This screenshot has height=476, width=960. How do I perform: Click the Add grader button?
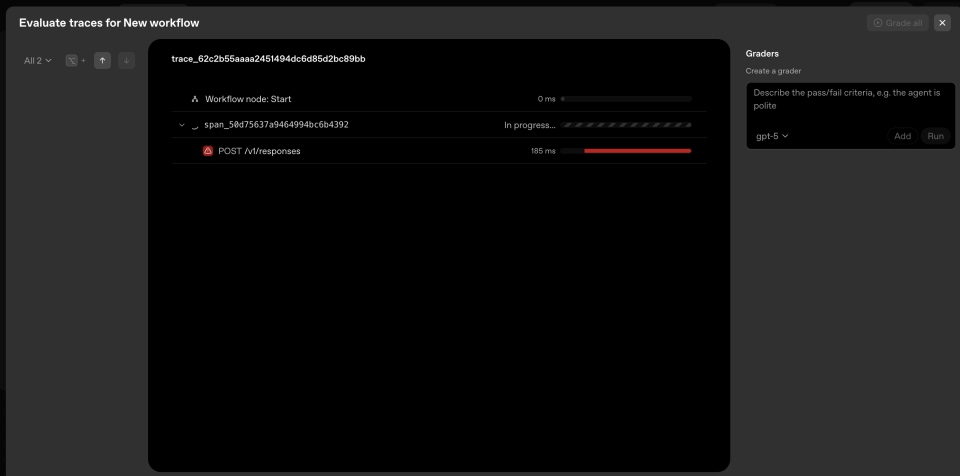(x=902, y=136)
